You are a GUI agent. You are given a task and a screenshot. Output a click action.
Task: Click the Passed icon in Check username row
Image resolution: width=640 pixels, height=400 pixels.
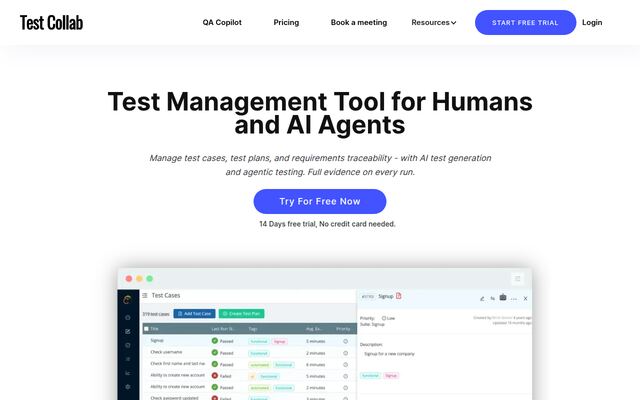[215, 352]
